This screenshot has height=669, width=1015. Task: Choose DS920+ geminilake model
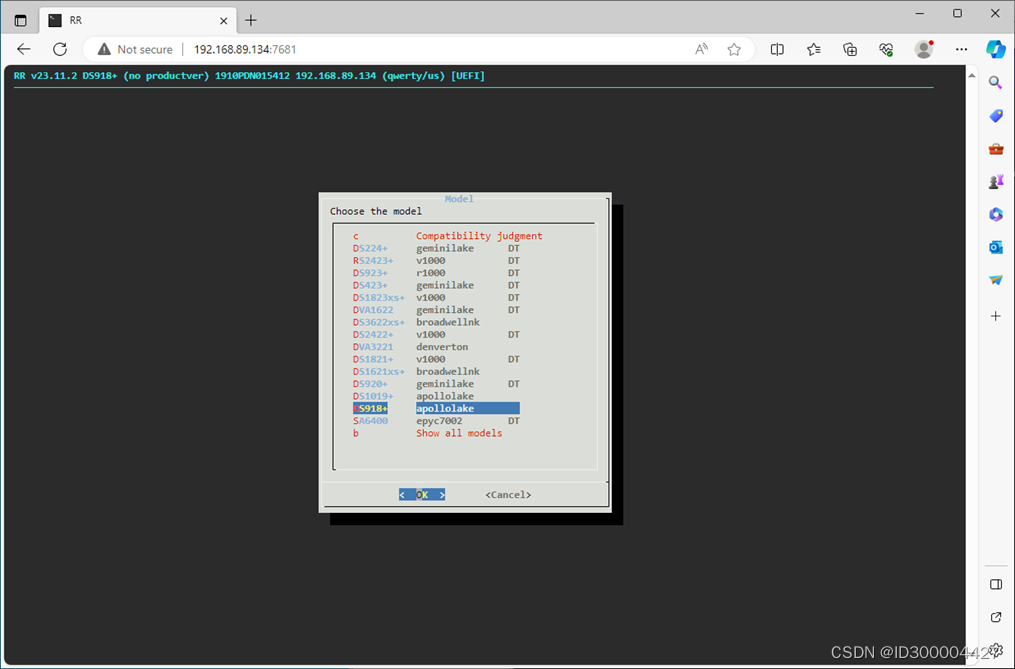click(x=436, y=383)
